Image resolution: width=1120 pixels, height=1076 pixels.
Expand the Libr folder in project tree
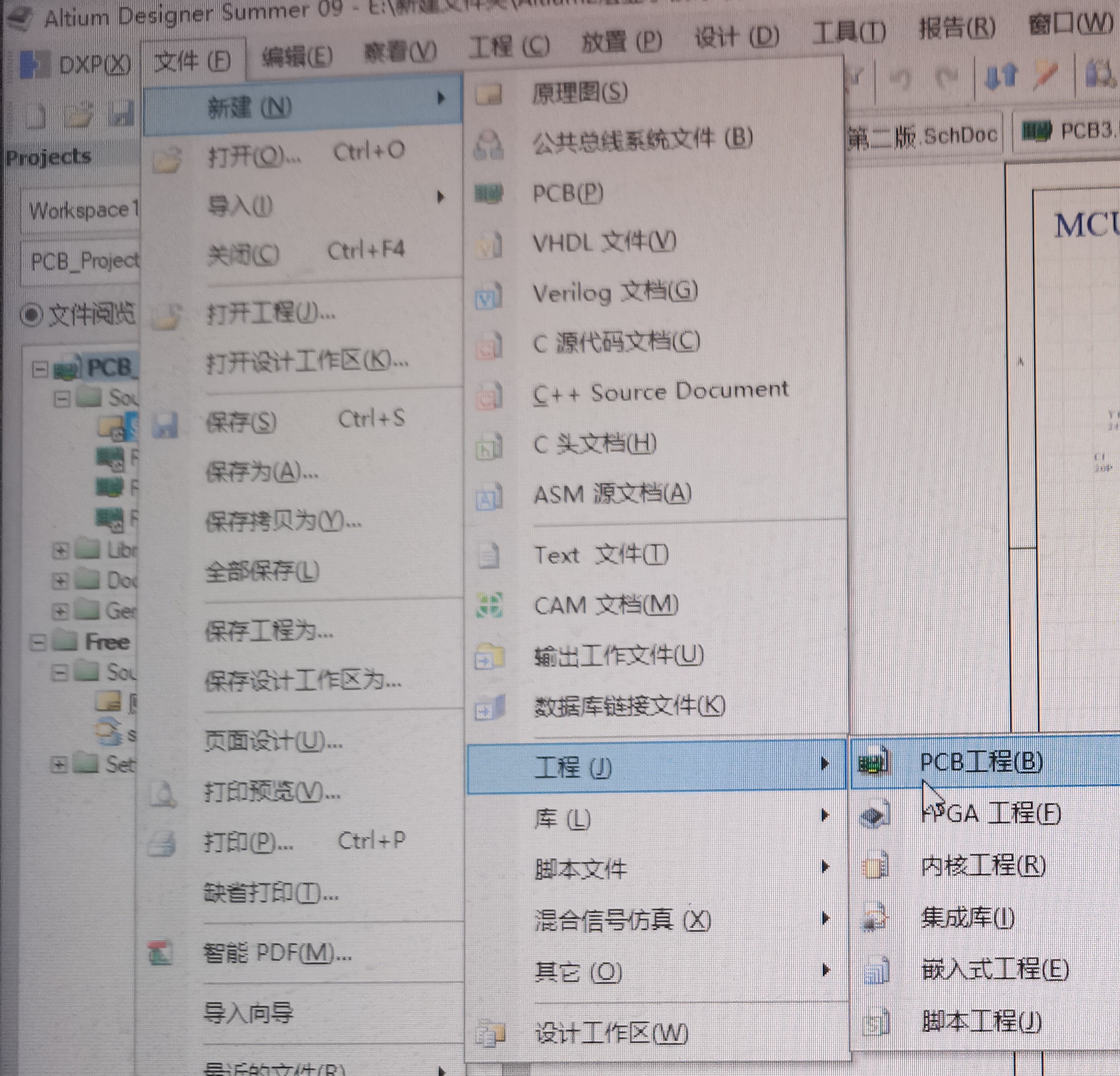pos(60,551)
